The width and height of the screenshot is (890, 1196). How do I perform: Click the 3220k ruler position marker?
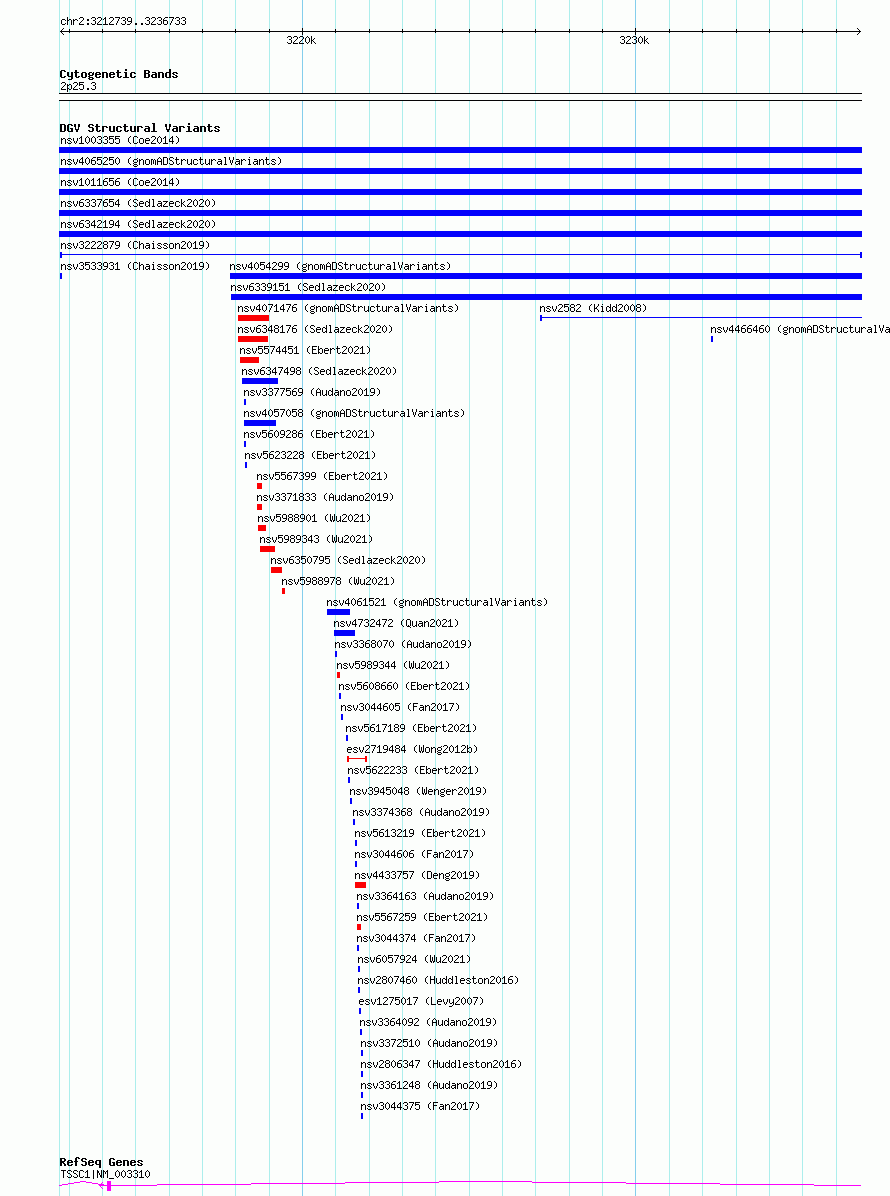click(x=301, y=40)
